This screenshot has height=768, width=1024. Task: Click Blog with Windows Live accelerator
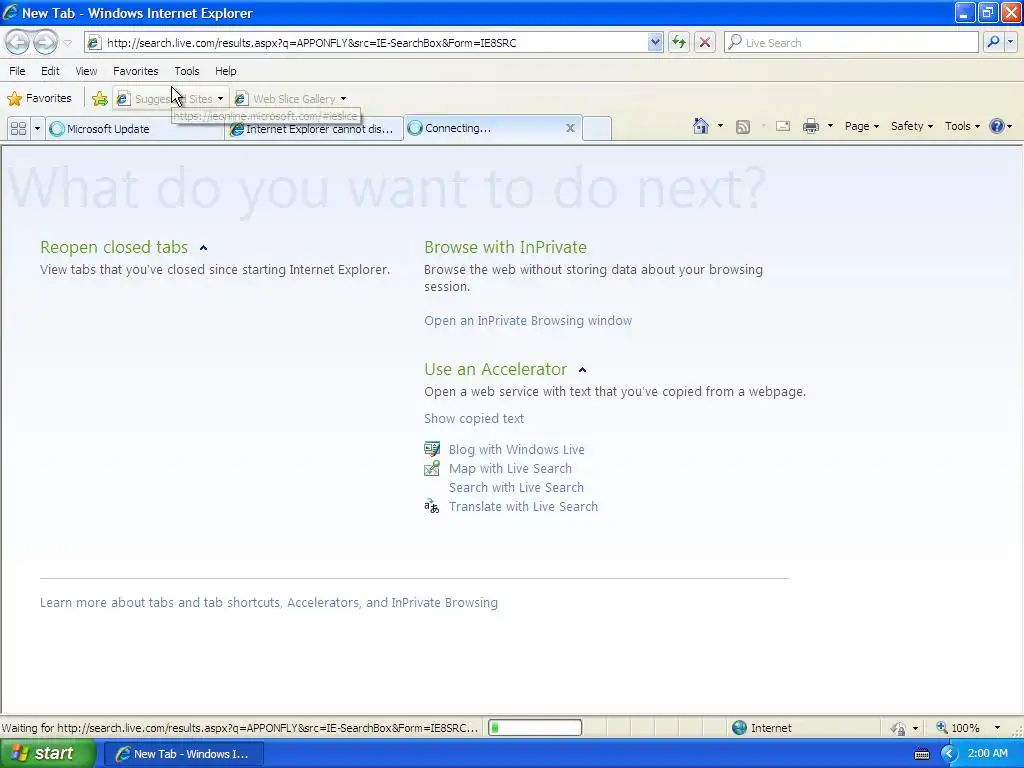coord(516,449)
